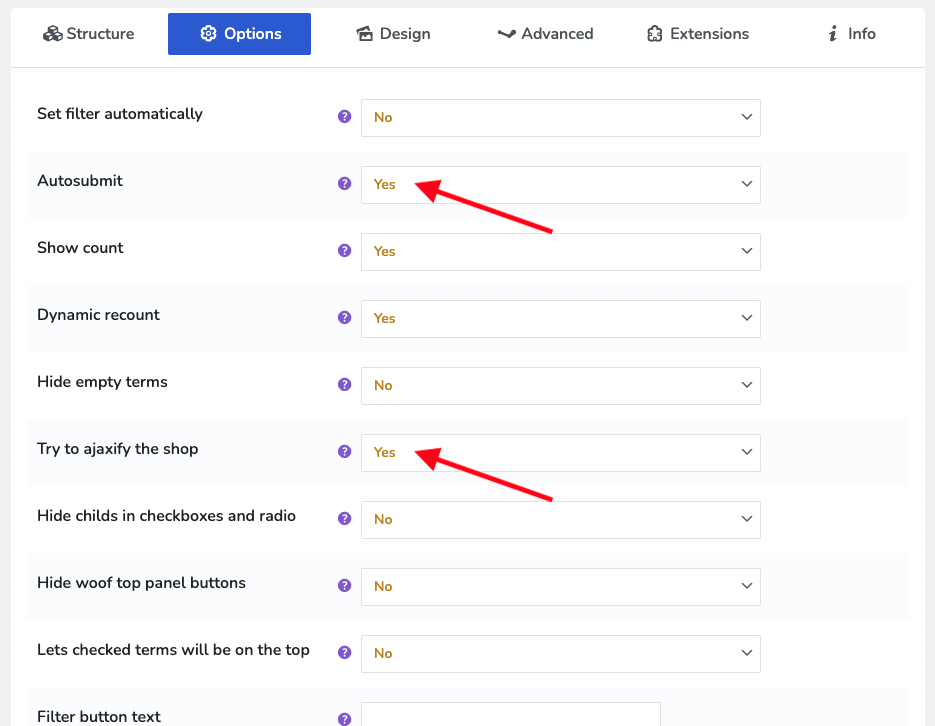This screenshot has height=726, width=935.
Task: Open the Extensions tab
Action: point(698,34)
